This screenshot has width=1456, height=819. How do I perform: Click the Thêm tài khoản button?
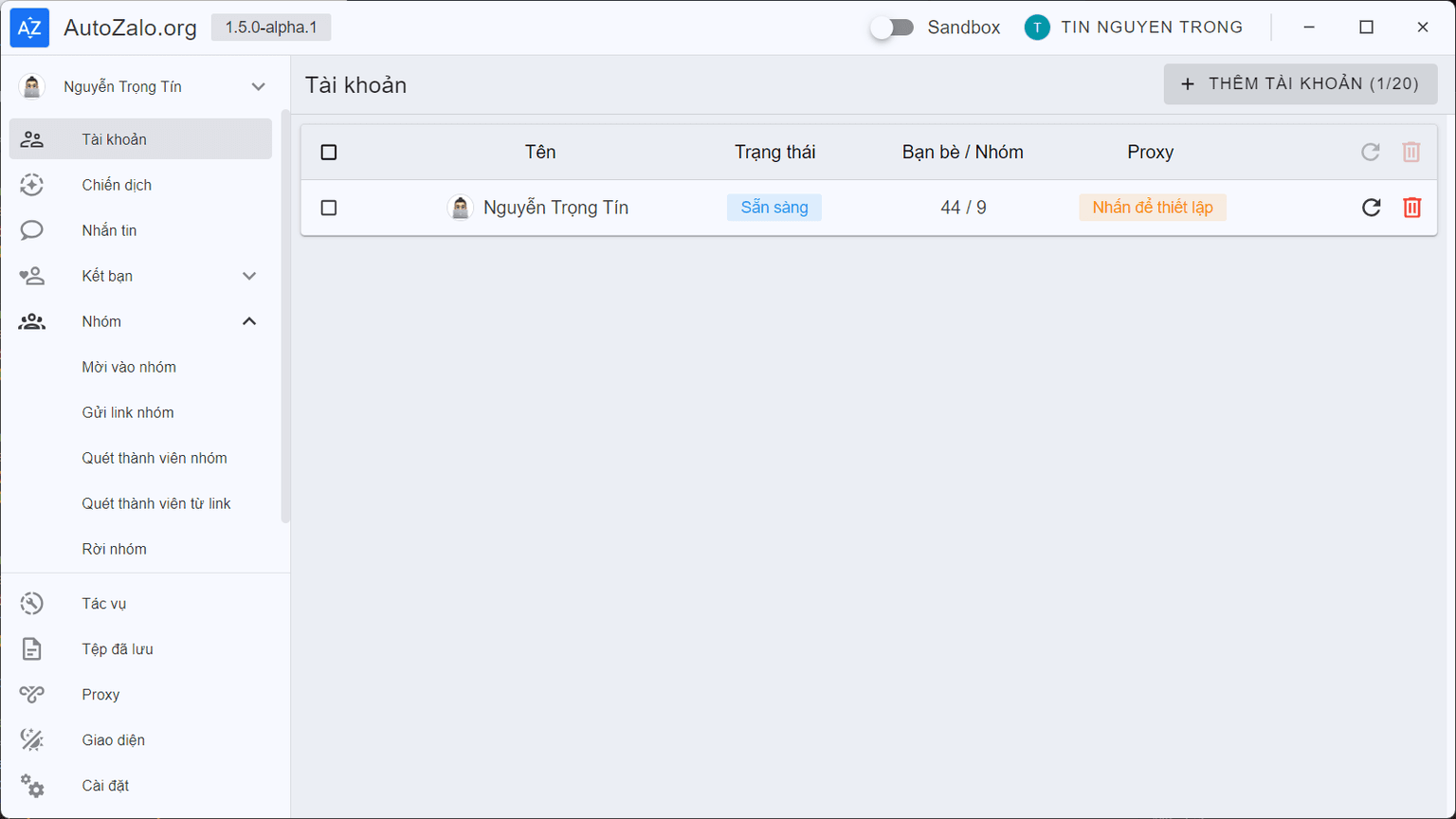pyautogui.click(x=1300, y=84)
